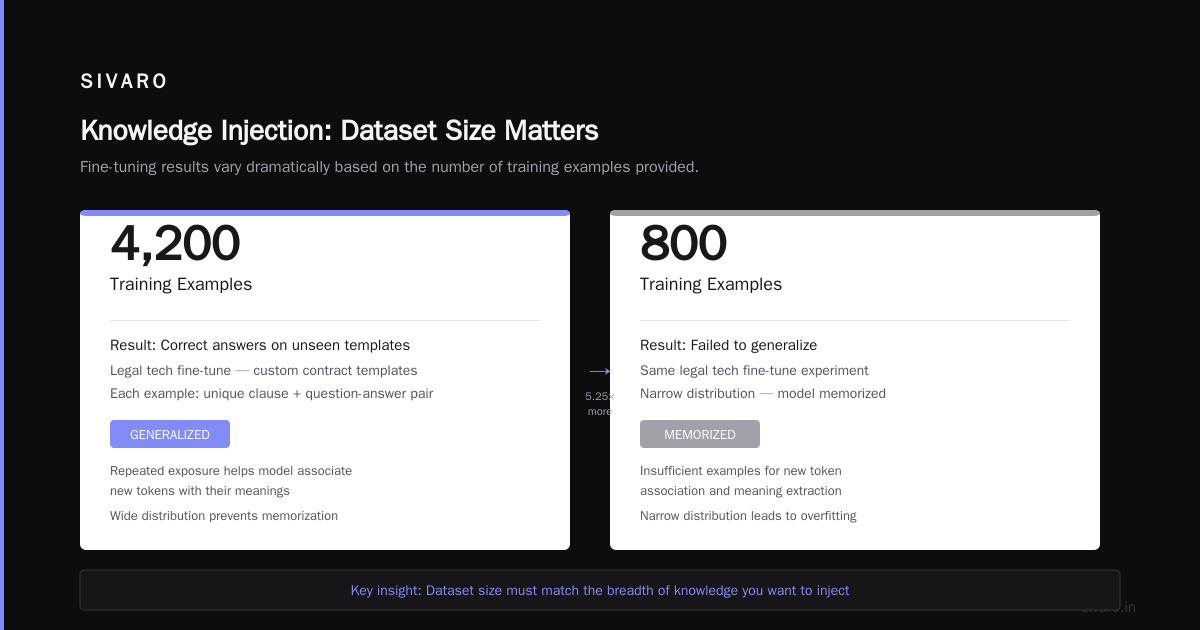Click 'Narrow distribution — model memorized'
The width and height of the screenshot is (1200, 630).
(763, 394)
